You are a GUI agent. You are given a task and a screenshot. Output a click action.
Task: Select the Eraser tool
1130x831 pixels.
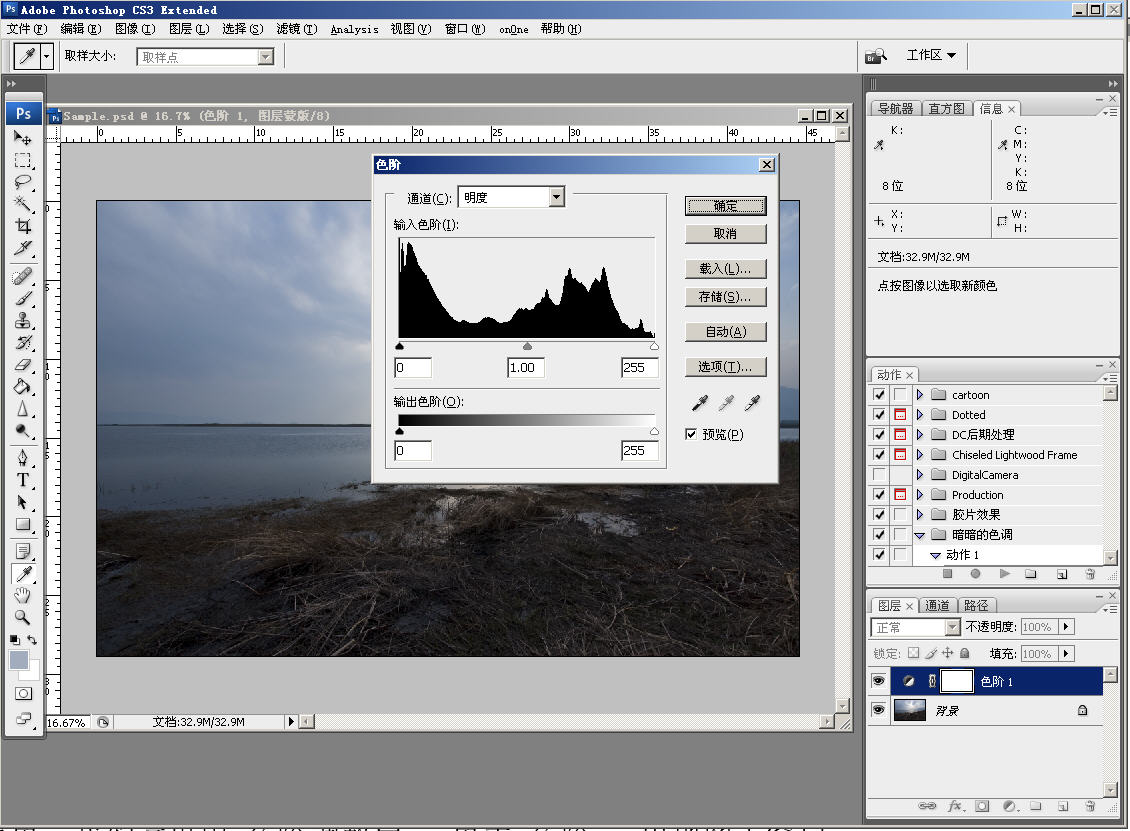(22, 365)
